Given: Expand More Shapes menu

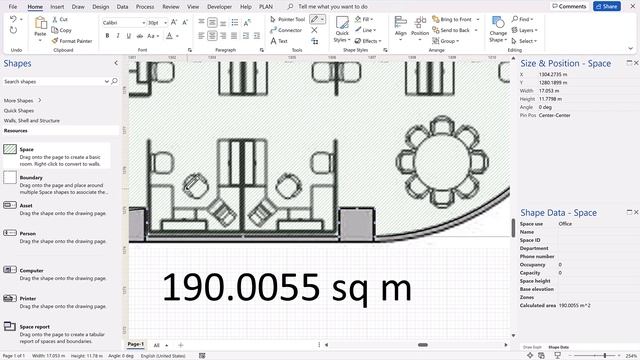Looking at the screenshot, I should [x=22, y=100].
